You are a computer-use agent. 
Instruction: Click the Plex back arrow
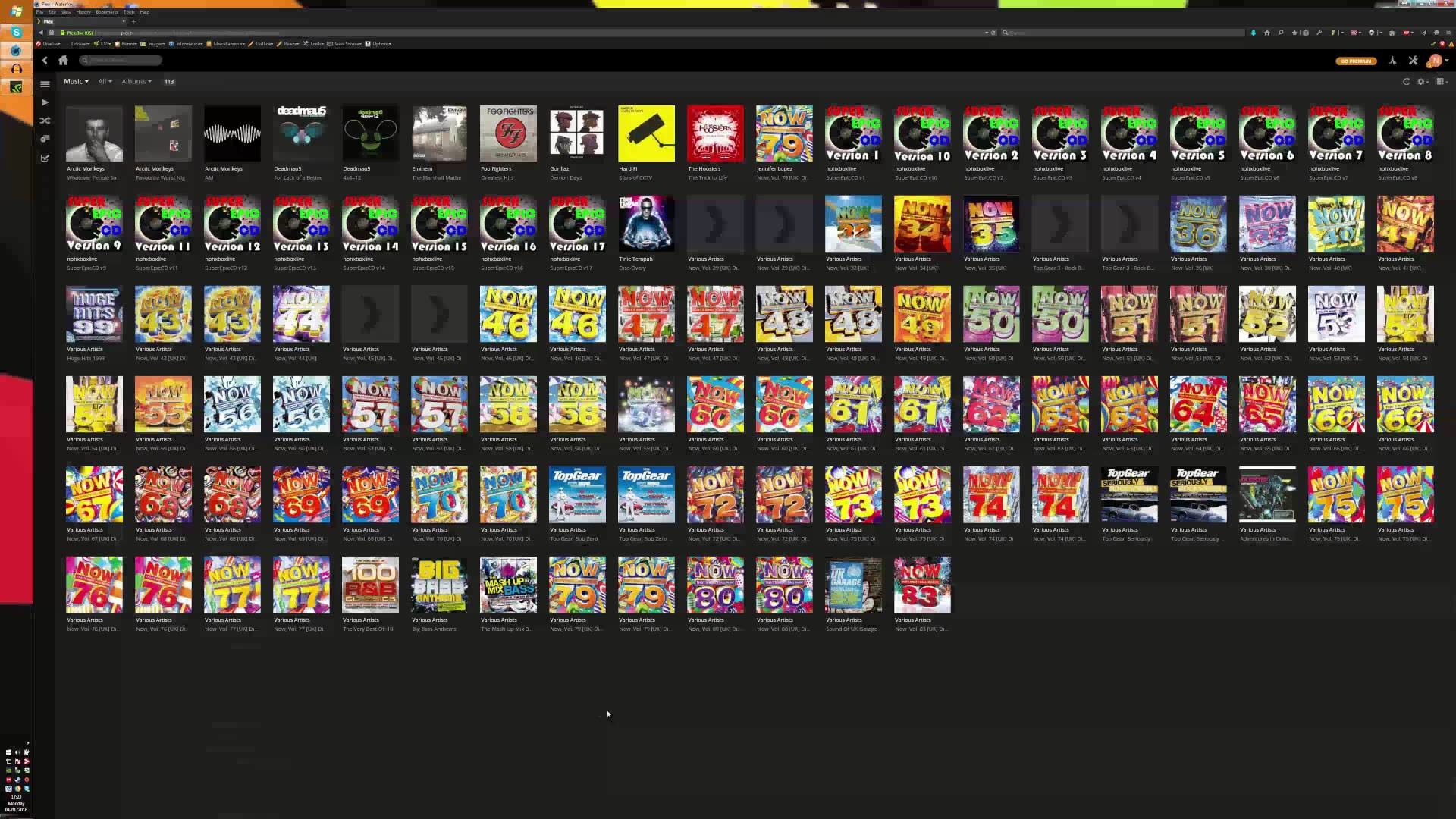[45, 60]
